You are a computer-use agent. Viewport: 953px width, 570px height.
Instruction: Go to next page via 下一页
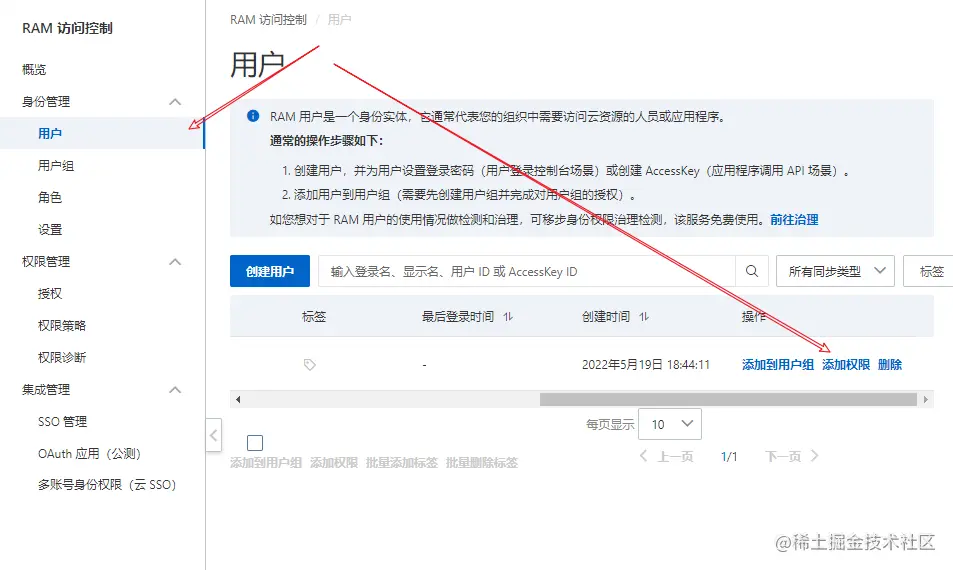tap(792, 456)
